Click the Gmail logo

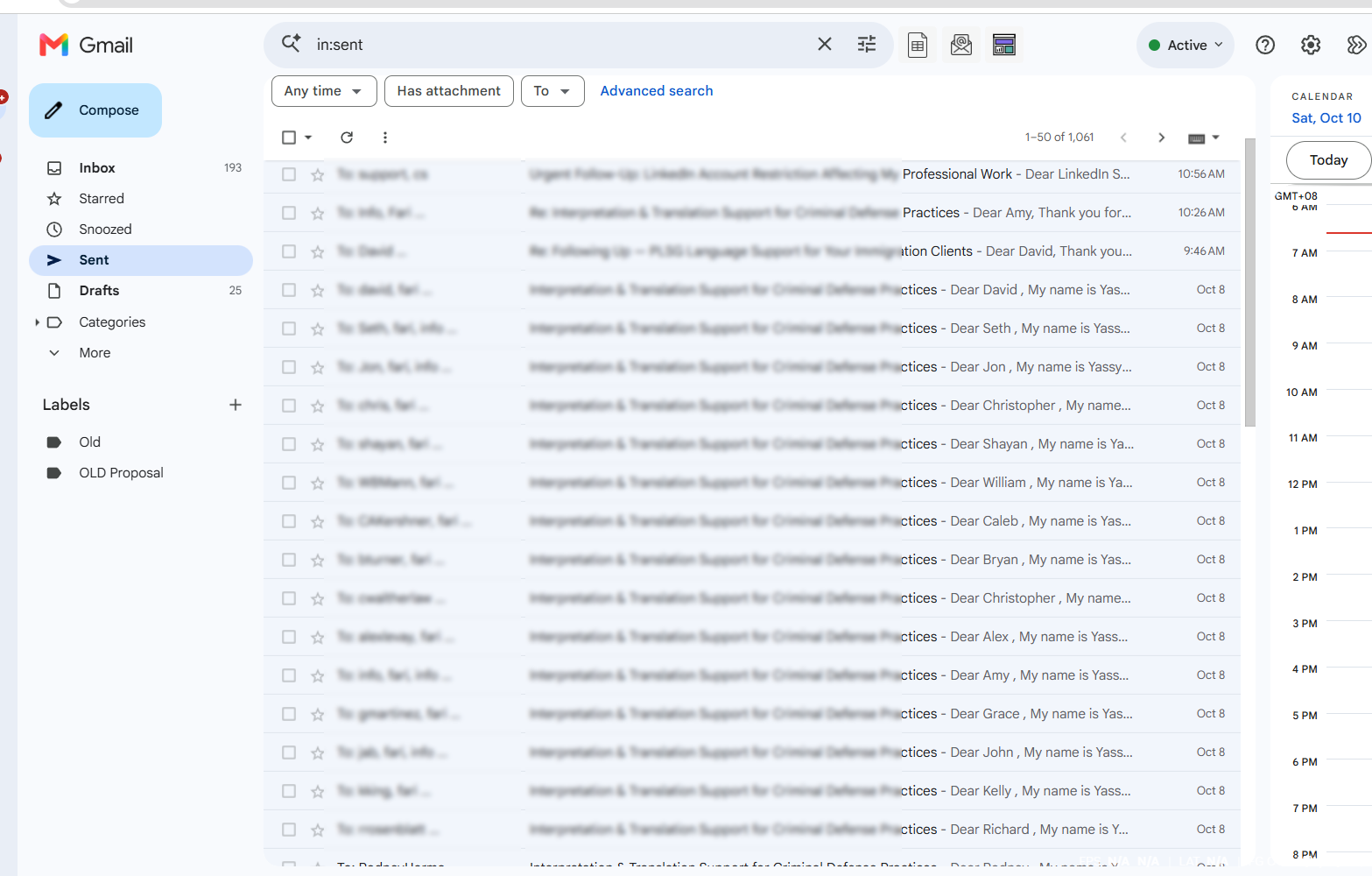tap(86, 45)
